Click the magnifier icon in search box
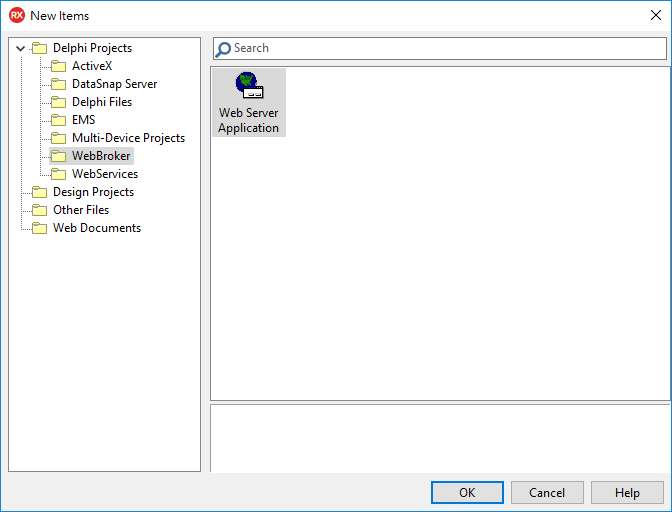672x512 pixels. point(223,49)
